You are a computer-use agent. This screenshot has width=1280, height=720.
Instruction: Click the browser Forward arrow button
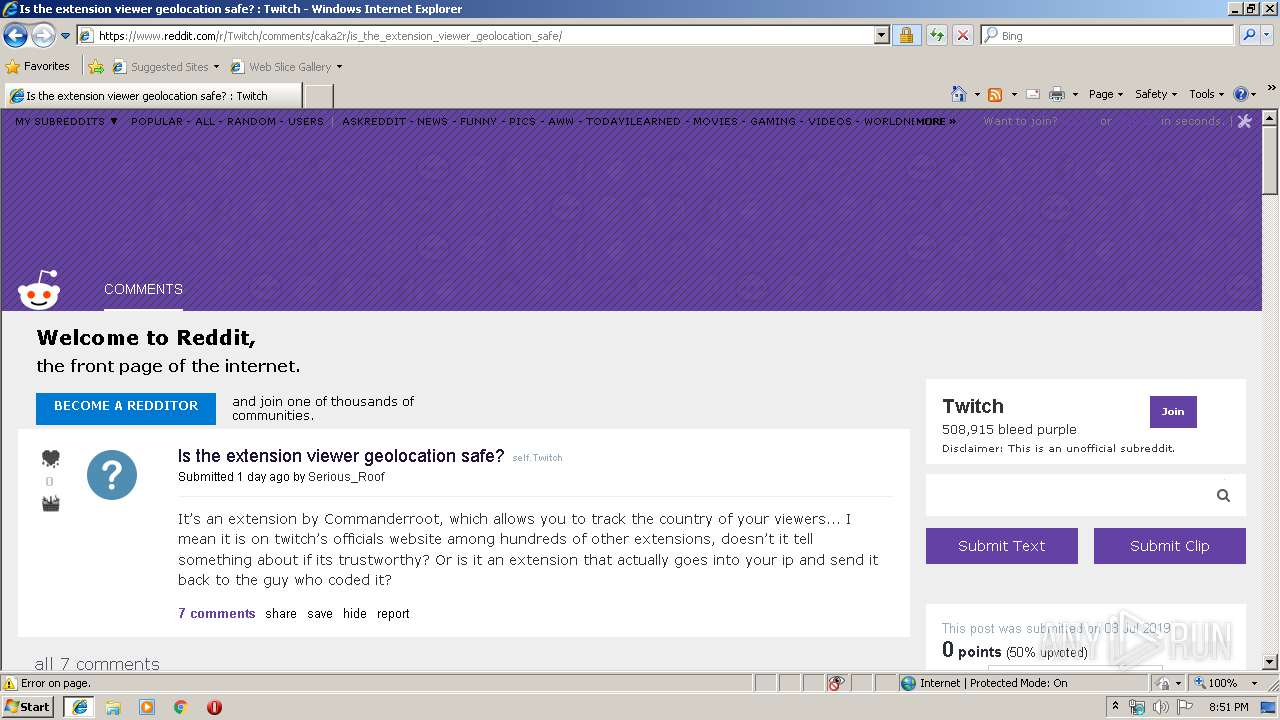43,36
